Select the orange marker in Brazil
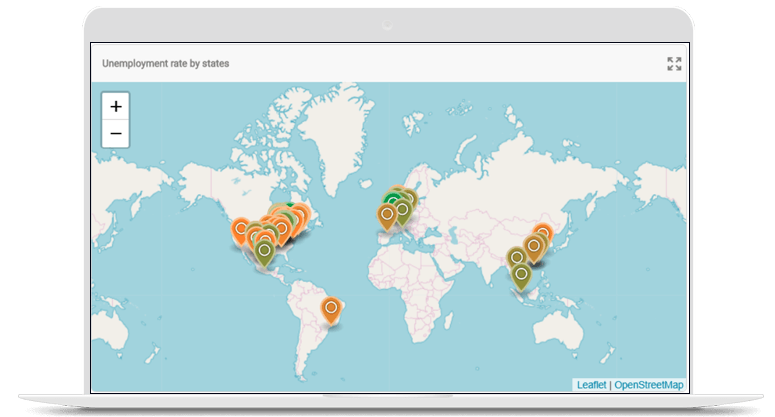Screen dimensions: 775x417 331,311
